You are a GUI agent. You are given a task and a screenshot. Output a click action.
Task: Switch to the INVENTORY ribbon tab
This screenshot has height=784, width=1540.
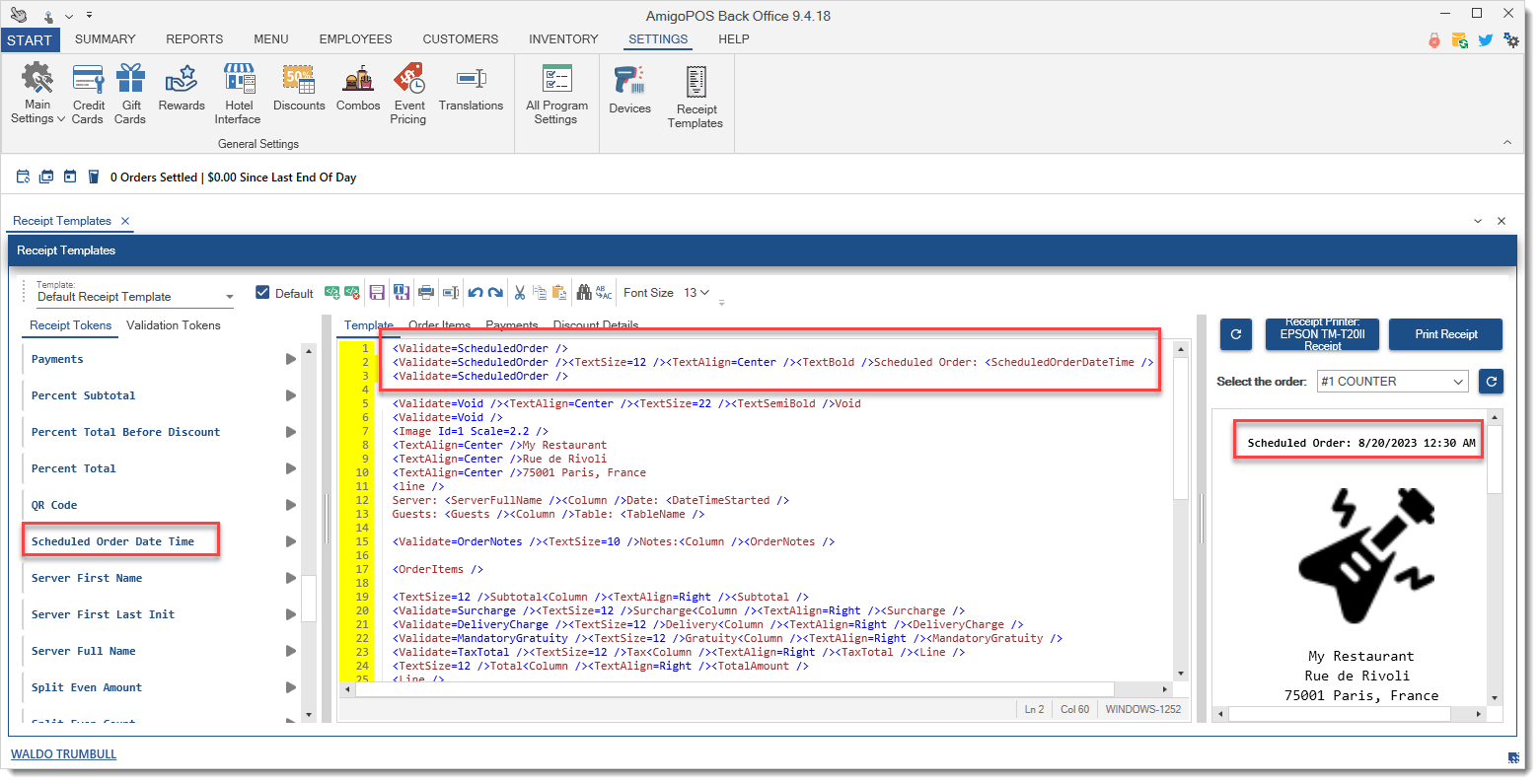pyautogui.click(x=563, y=39)
